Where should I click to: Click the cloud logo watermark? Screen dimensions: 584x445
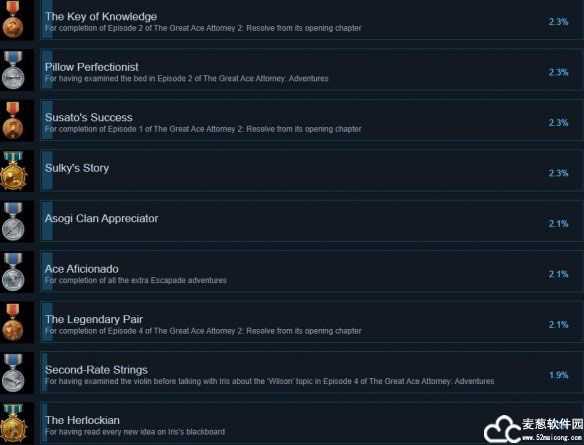click(502, 429)
